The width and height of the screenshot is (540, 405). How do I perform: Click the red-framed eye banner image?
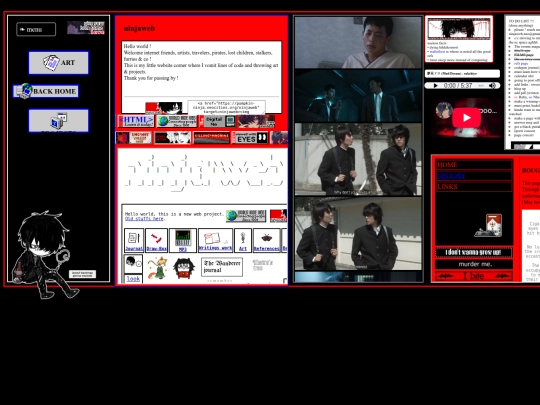[459, 29]
